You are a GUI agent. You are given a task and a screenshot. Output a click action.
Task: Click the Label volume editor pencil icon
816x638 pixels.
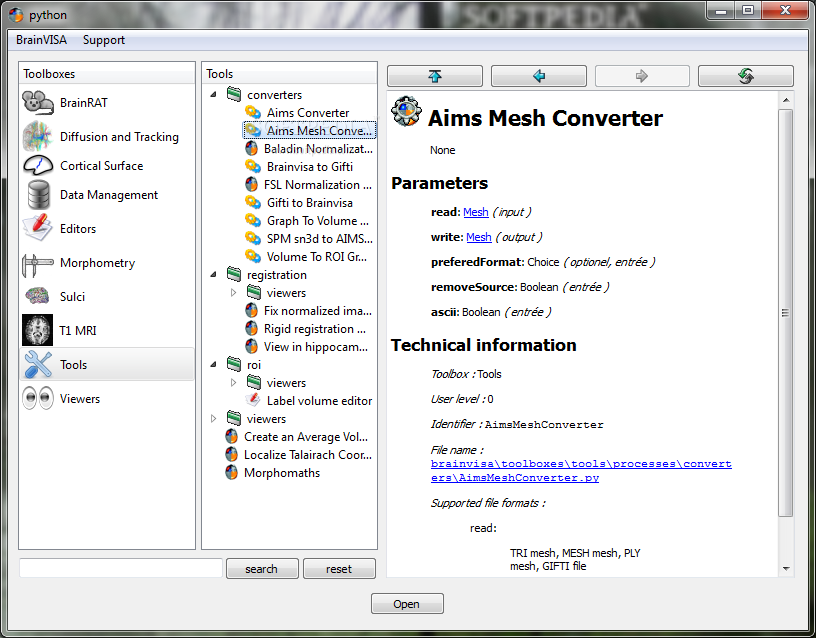click(253, 400)
